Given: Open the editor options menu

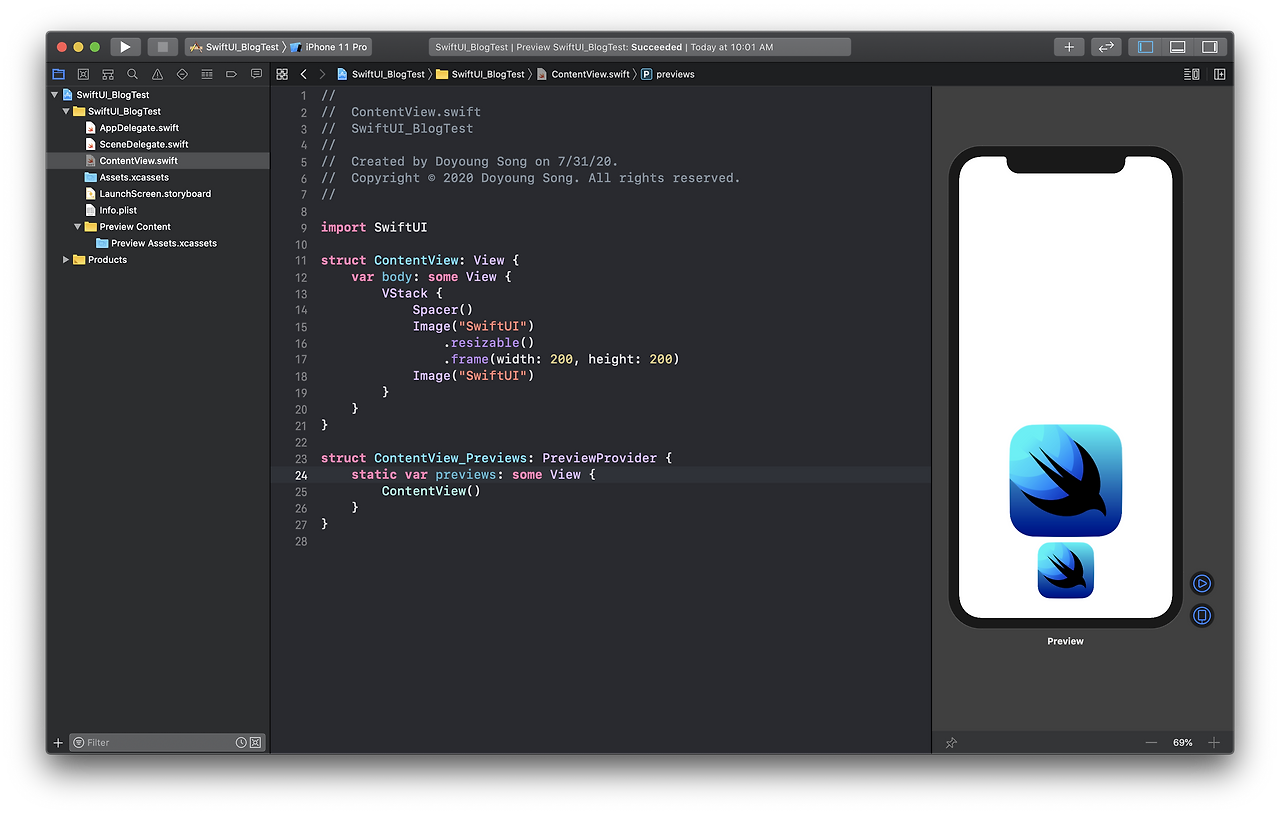Looking at the screenshot, I should click(1191, 74).
